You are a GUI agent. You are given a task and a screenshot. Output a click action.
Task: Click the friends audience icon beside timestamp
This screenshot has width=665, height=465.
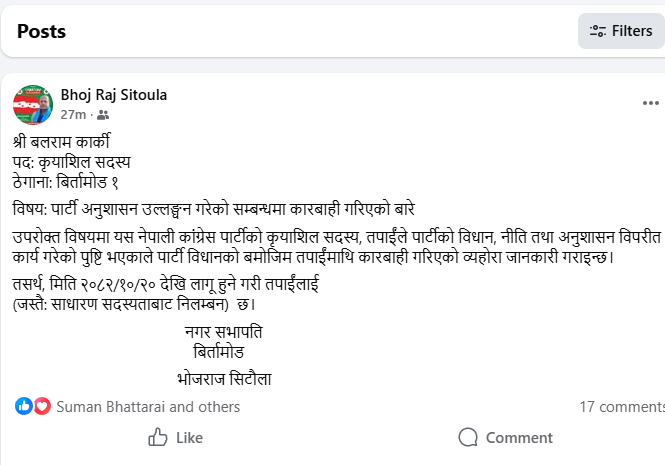click(x=103, y=115)
